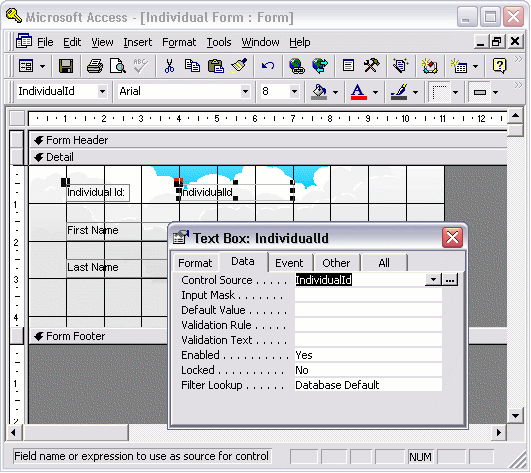This screenshot has width=531, height=473.
Task: Click the Locked property value No
Action: [368, 370]
